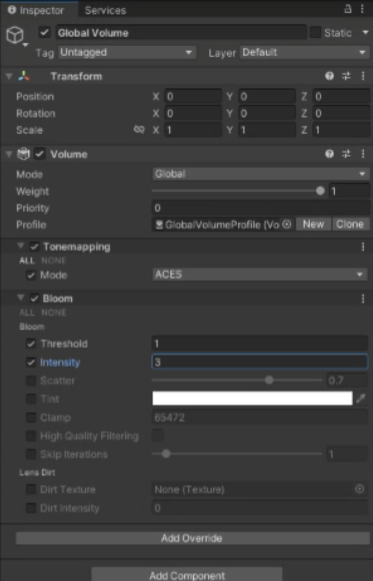This screenshot has height=581, width=373.
Task: Open Transform presets slider icon
Action: [346, 76]
